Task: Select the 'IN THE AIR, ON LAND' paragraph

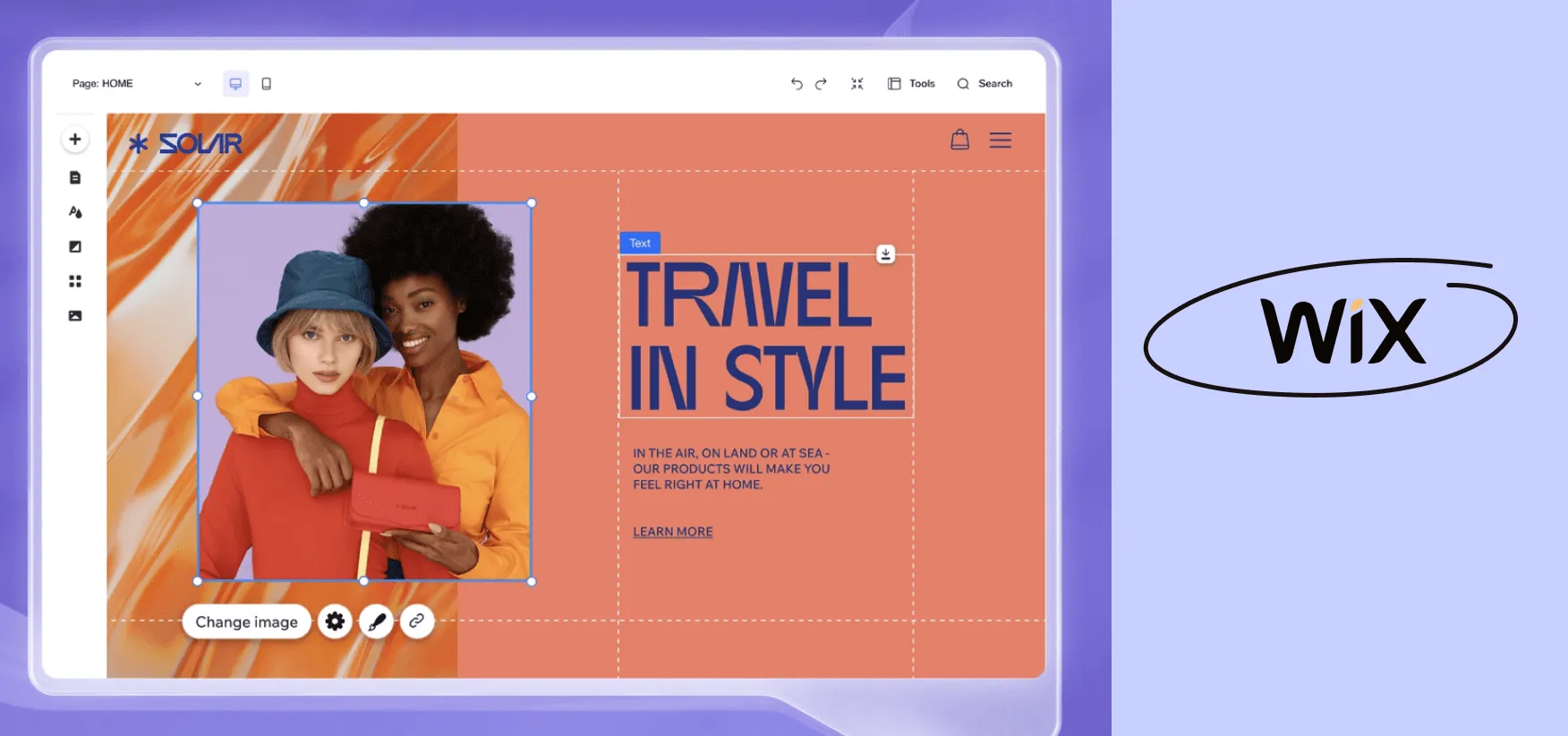Action: click(731, 469)
